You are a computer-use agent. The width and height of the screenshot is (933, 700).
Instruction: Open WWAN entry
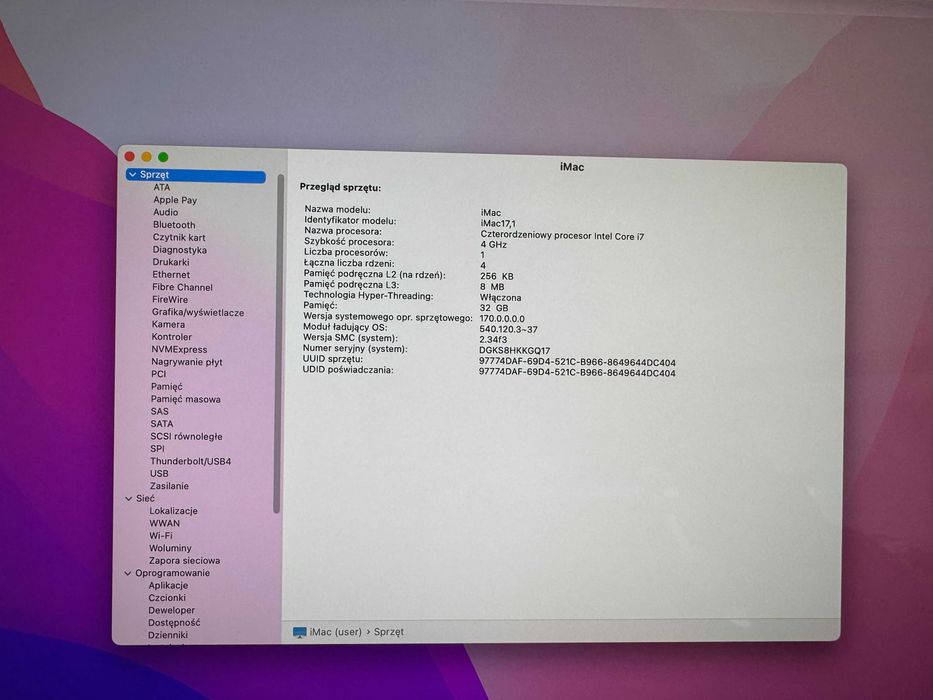[164, 524]
